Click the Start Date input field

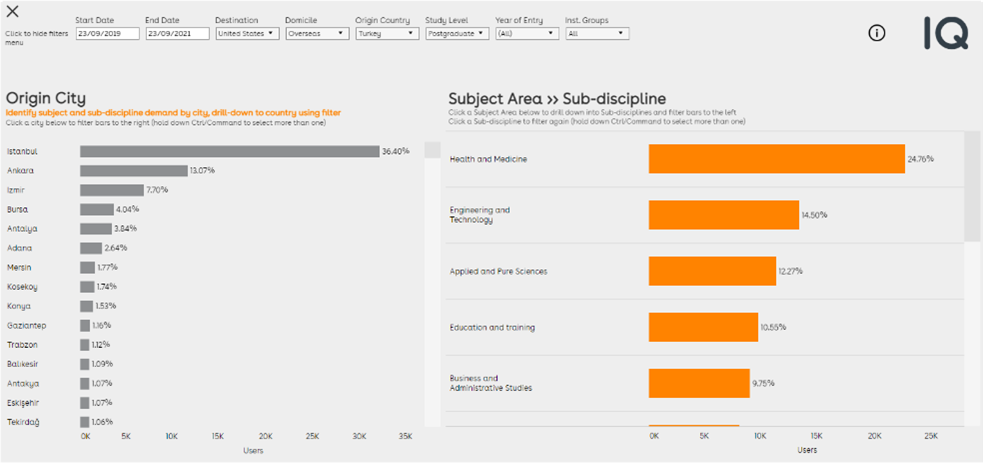[107, 33]
